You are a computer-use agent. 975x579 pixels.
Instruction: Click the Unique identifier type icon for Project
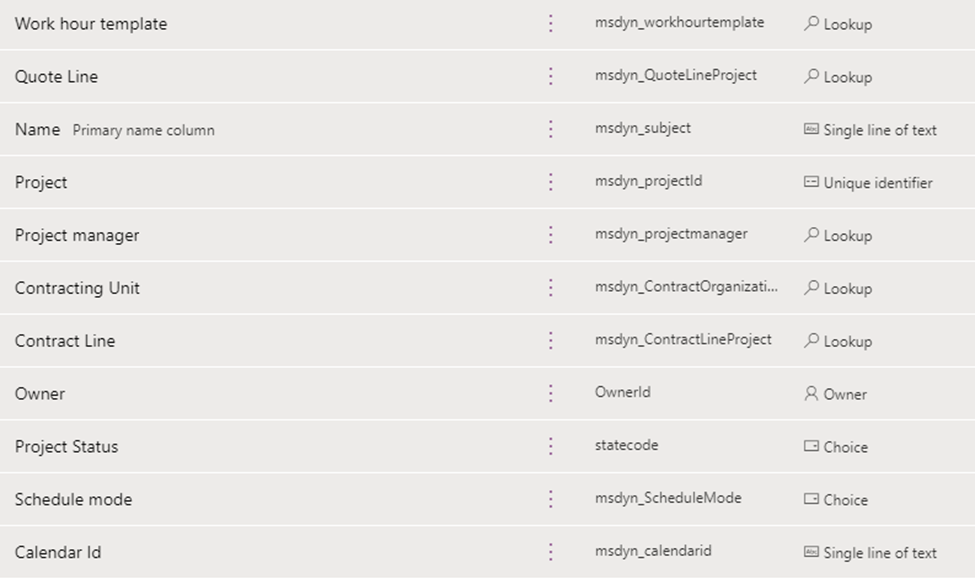pyautogui.click(x=811, y=183)
